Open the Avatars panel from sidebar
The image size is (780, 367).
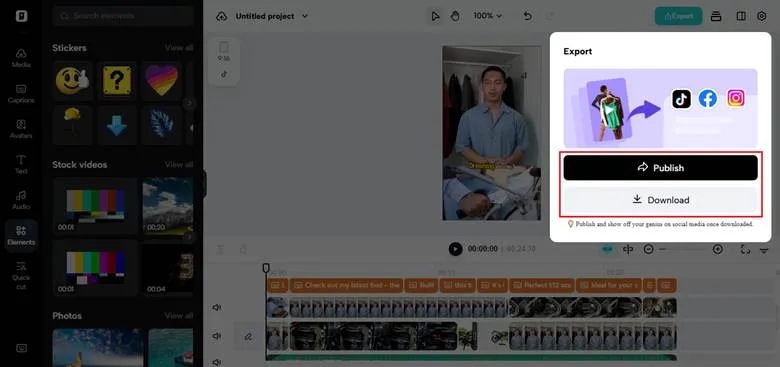[21, 129]
